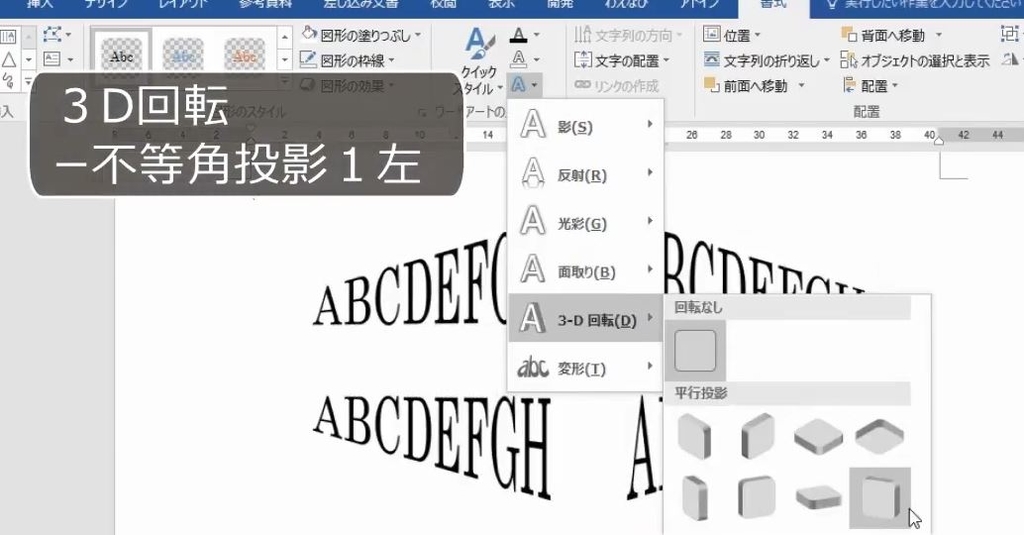
Task: Open the 光彩(G) glow submenu
Action: (586, 221)
